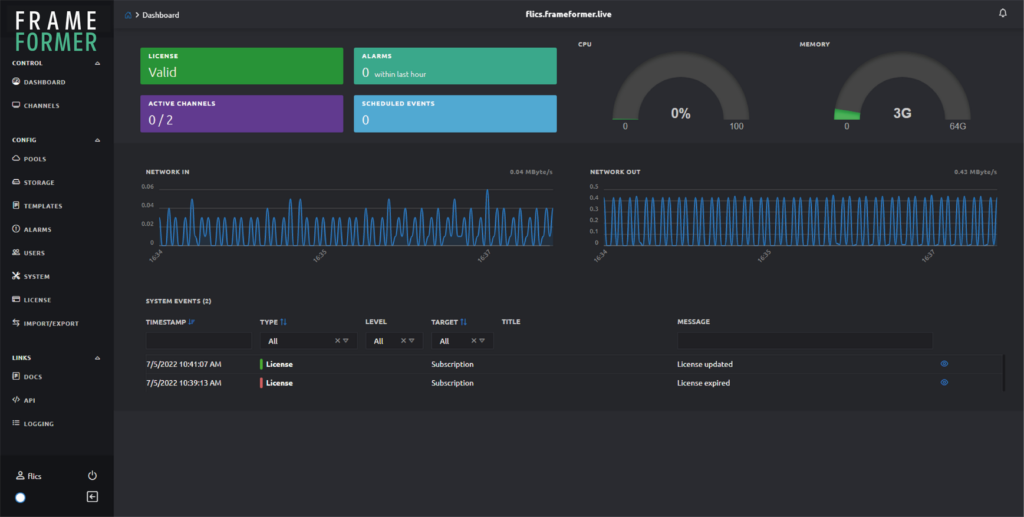Collapse the Config section
This screenshot has height=517, width=1024.
tap(97, 140)
